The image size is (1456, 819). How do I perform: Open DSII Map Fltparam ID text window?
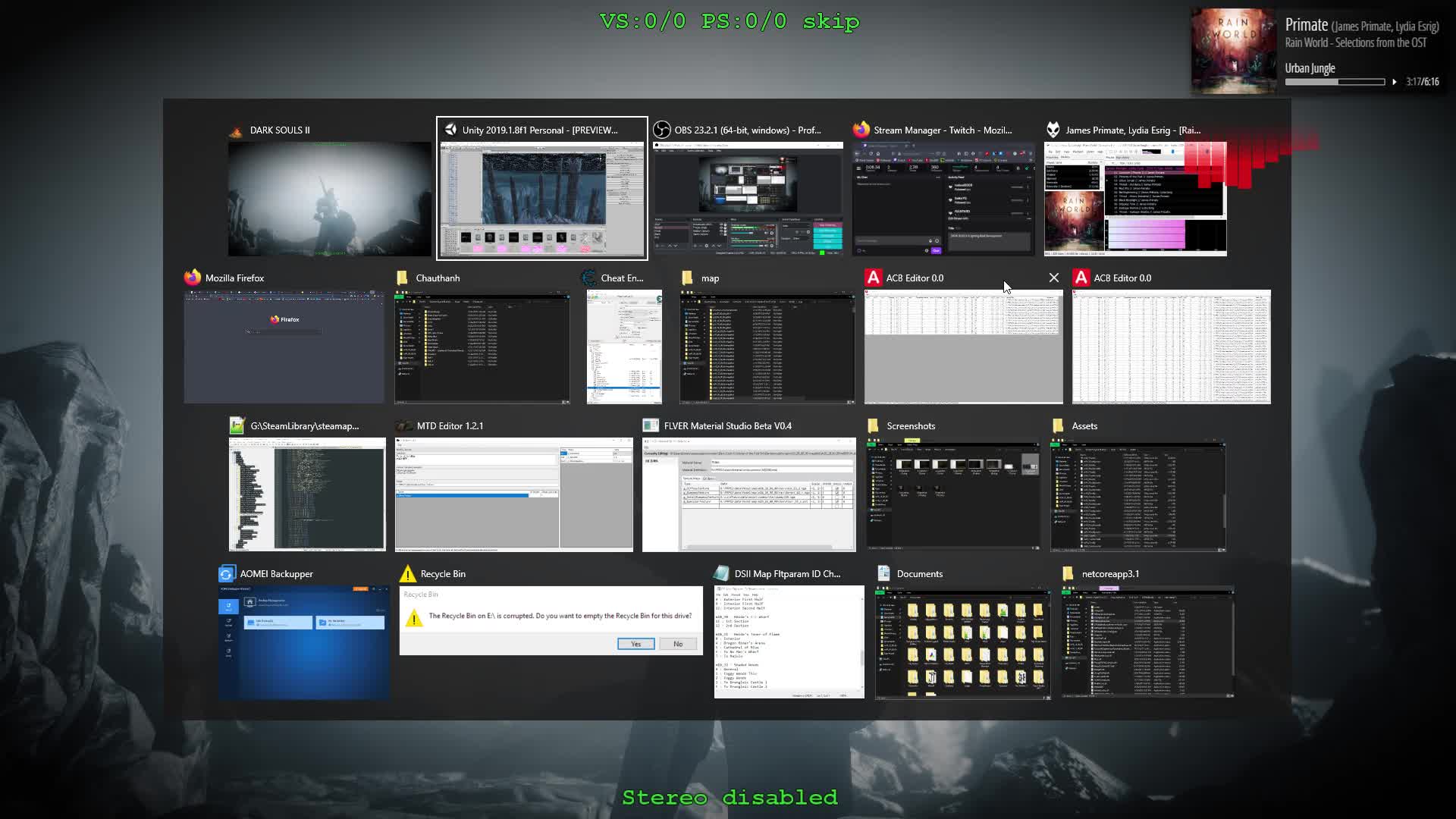(x=789, y=642)
